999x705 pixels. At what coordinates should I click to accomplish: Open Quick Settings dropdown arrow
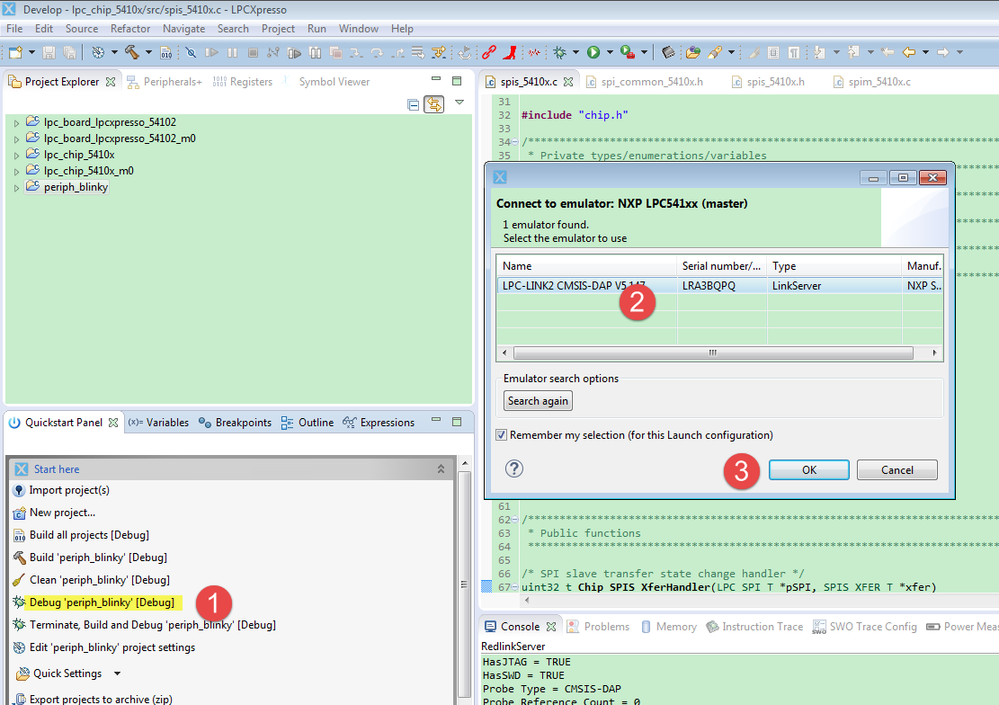(117, 673)
